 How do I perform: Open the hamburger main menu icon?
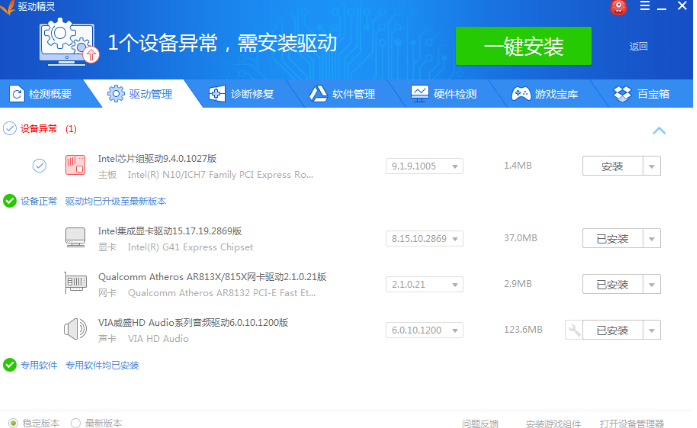pos(645,6)
